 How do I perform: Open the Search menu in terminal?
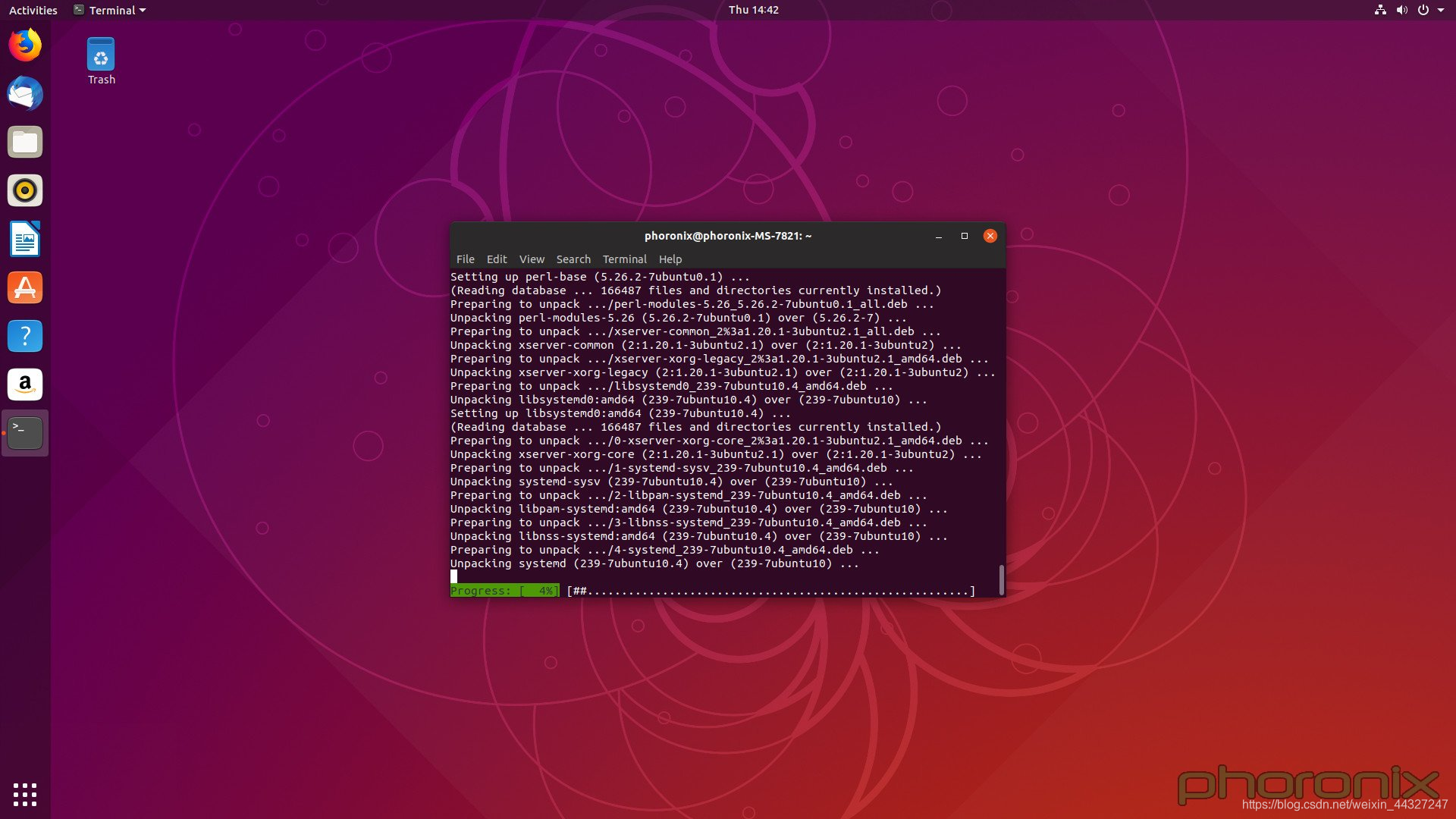pyautogui.click(x=573, y=259)
